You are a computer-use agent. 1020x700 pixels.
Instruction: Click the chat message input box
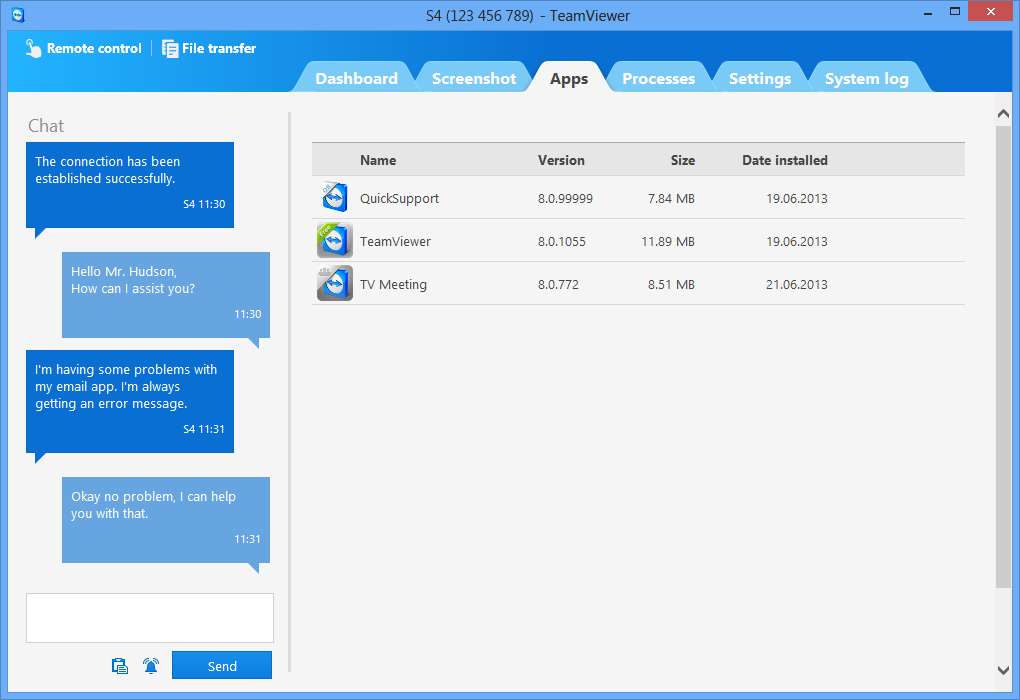tap(150, 617)
